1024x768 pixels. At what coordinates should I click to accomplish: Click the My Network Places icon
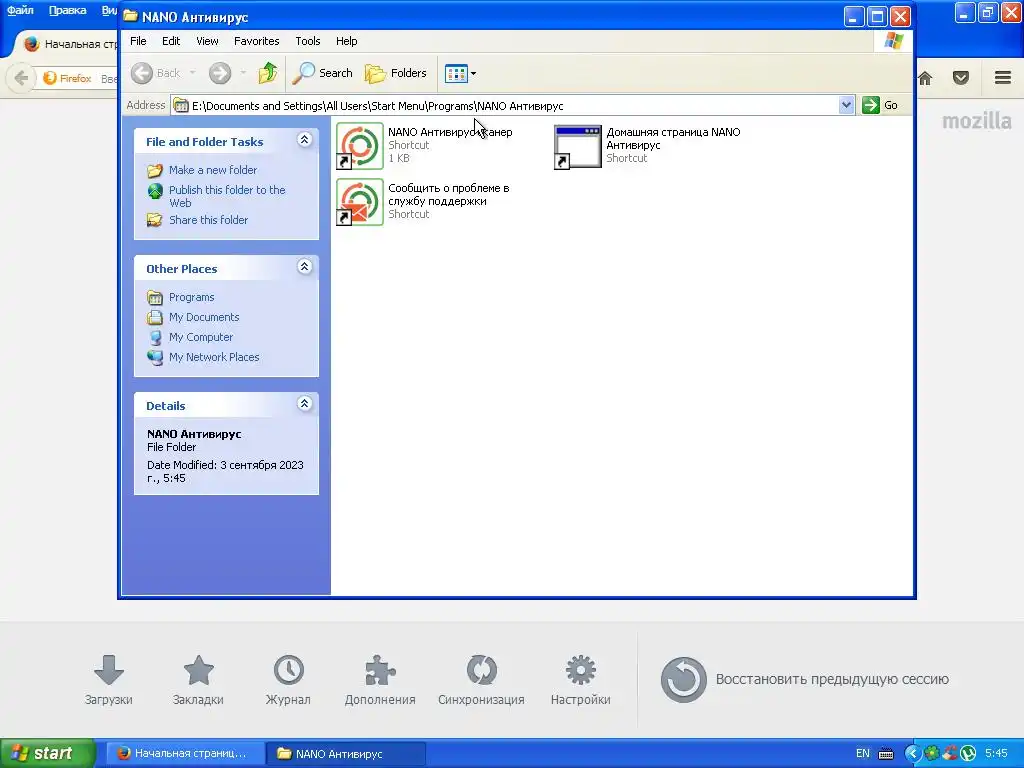[x=155, y=357]
